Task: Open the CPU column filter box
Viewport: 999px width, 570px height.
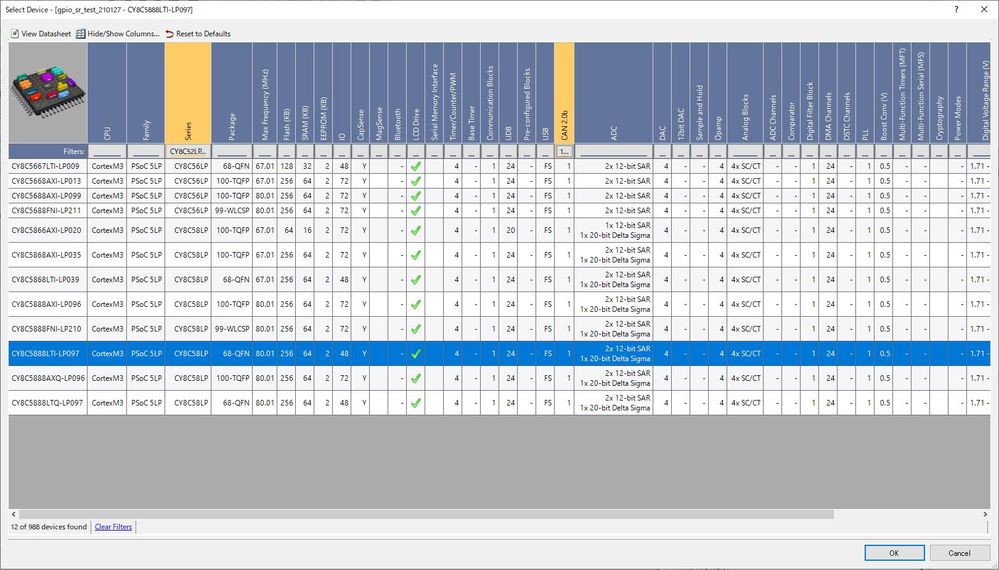Action: (x=106, y=151)
